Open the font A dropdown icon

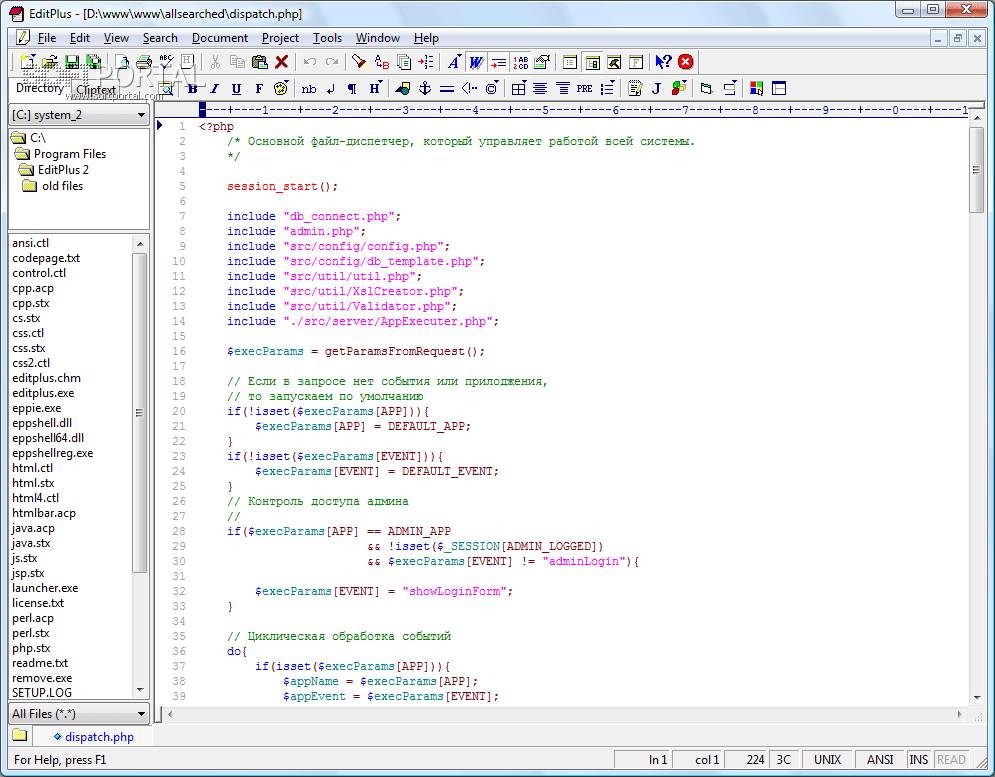point(454,62)
